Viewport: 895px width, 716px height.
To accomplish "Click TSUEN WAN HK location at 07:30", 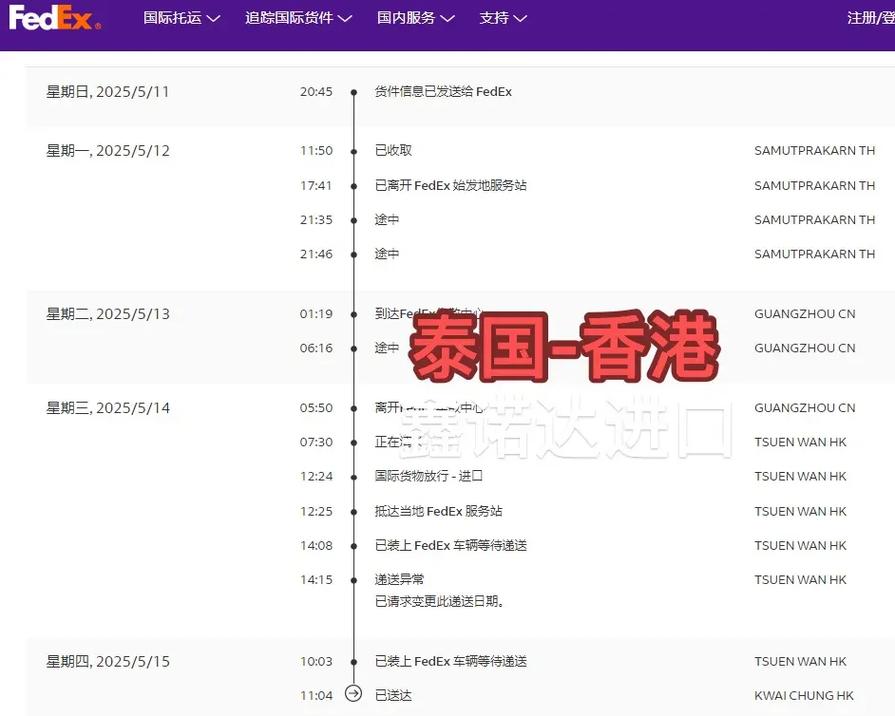I will pos(800,443).
